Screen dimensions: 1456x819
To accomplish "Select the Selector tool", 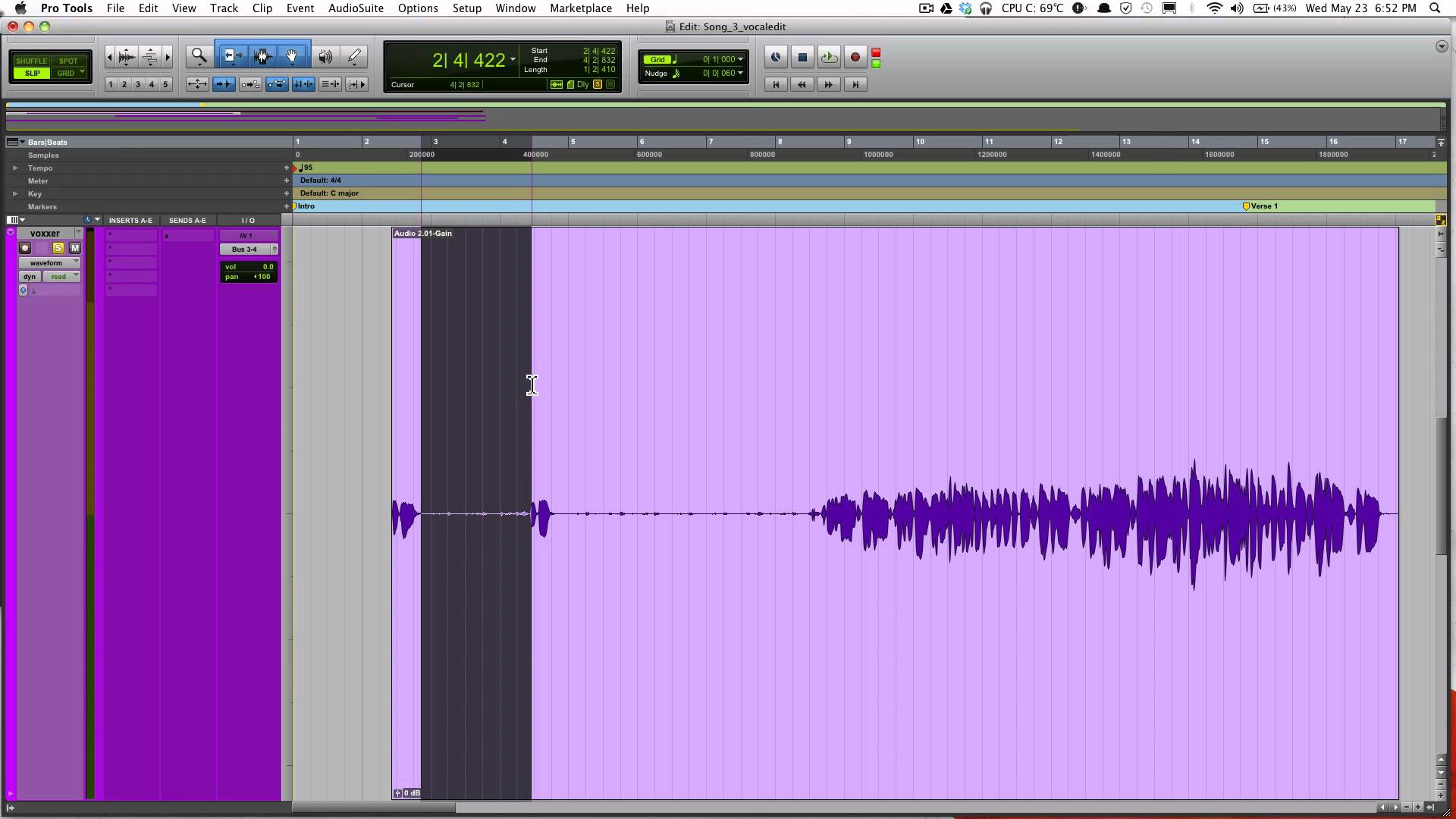I will coord(262,57).
